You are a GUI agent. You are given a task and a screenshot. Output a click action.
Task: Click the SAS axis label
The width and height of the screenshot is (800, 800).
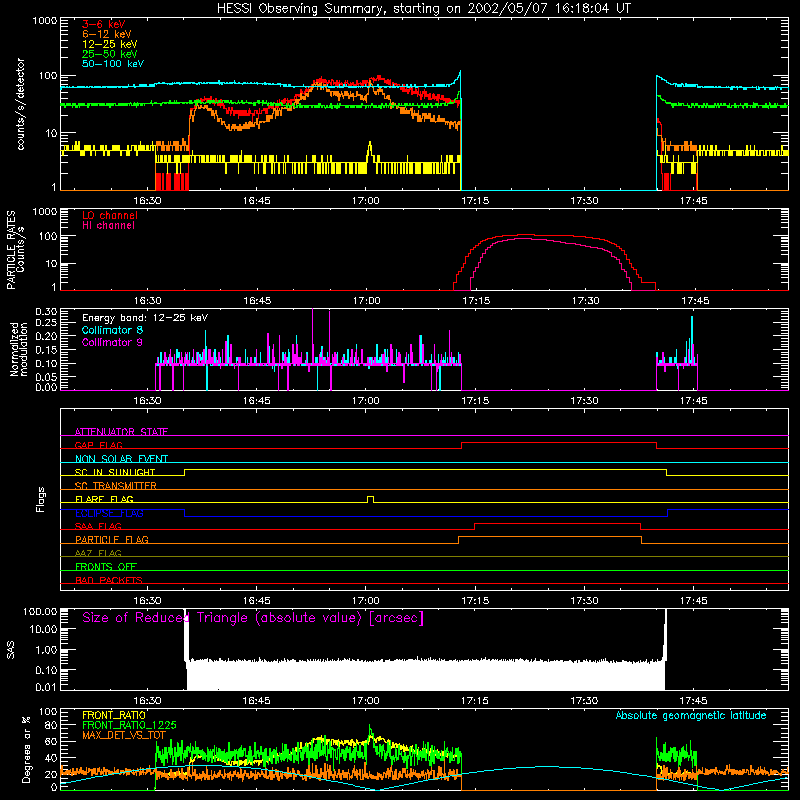click(11, 650)
